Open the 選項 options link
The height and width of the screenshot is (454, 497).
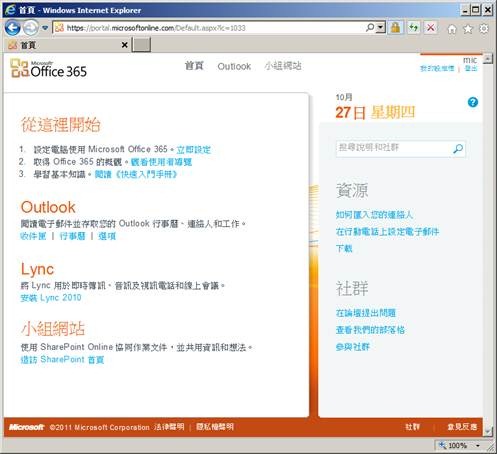point(107,236)
